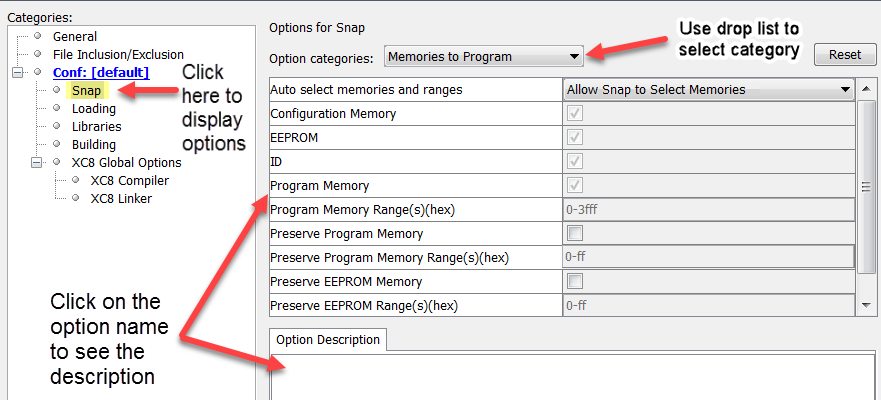
Task: Open XC8 Compiler options
Action: coord(129,181)
